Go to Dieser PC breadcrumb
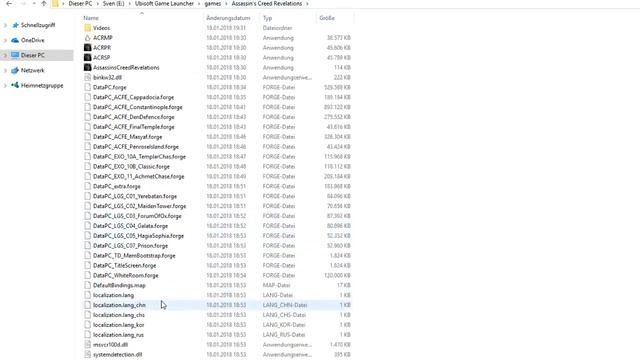 coord(80,4)
